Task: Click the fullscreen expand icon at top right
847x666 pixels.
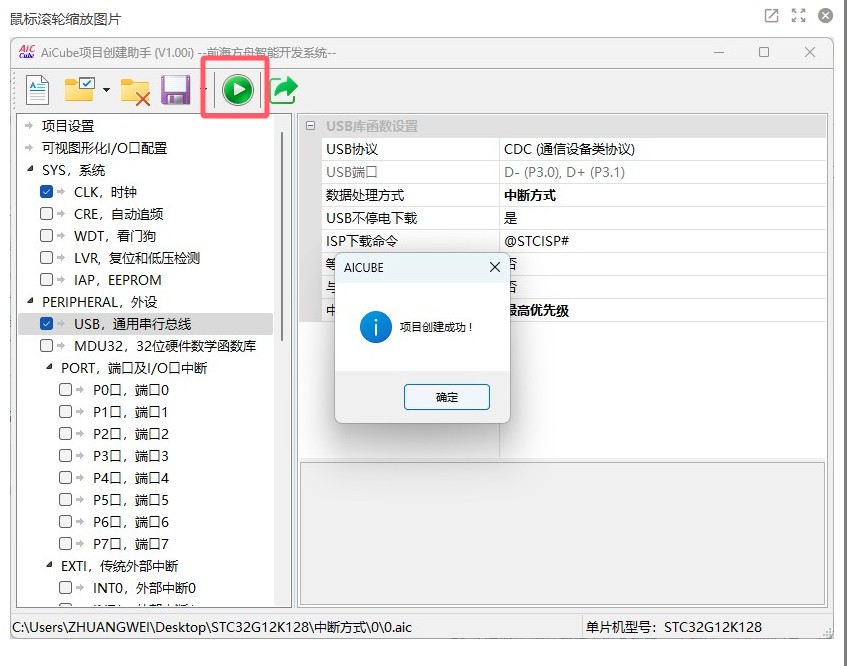Action: 798,16
